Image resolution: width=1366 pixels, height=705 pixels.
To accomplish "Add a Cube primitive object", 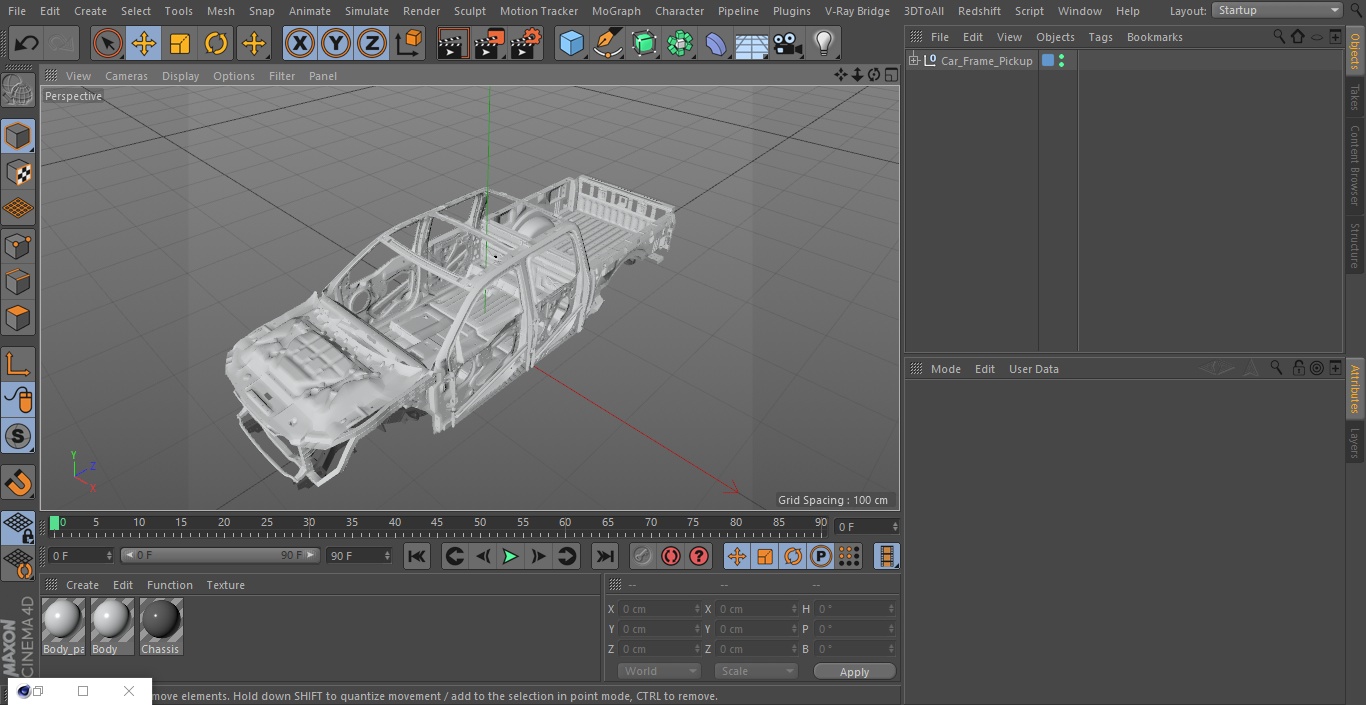I will pos(571,44).
